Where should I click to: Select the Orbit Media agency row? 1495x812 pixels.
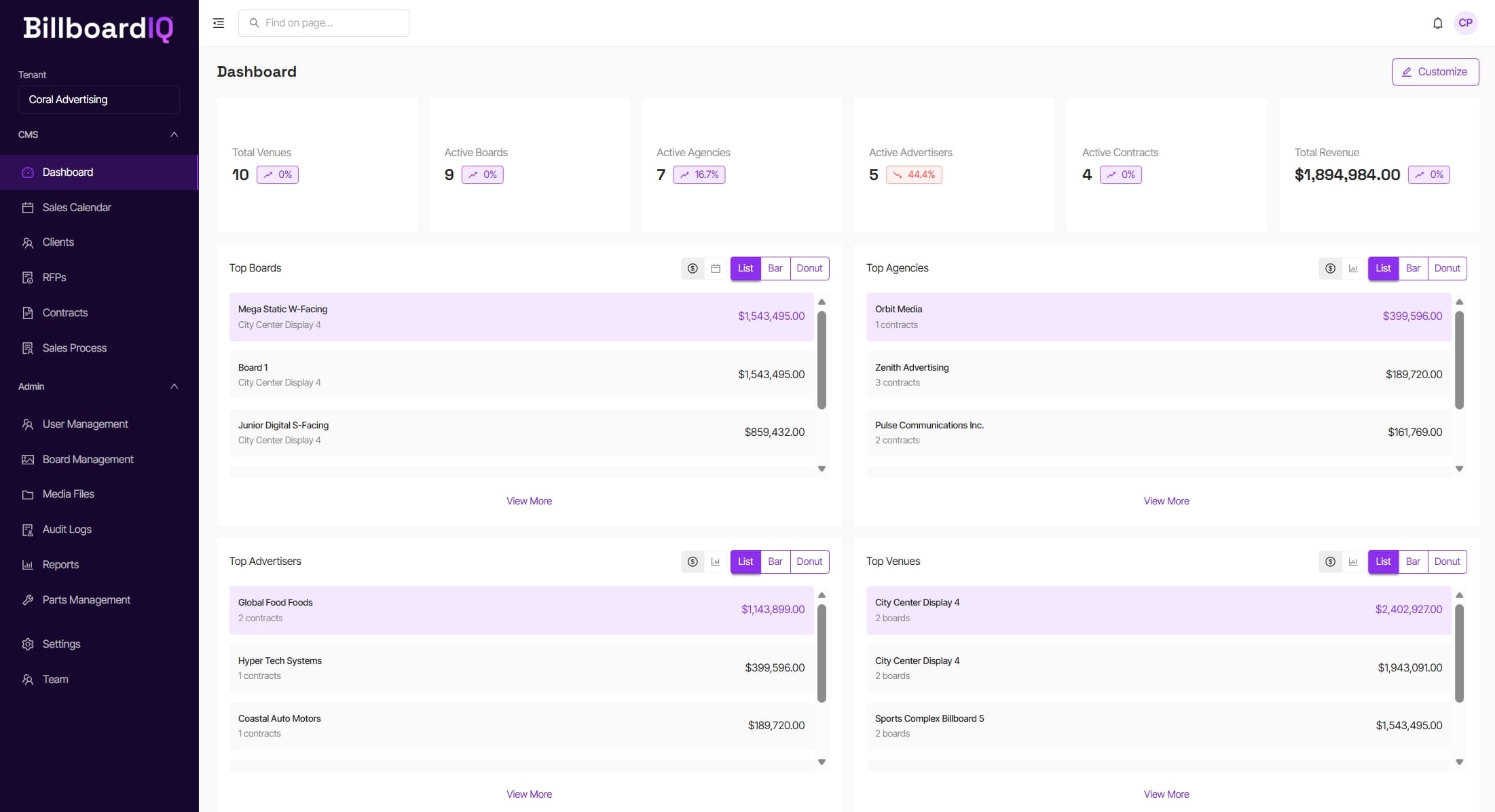1158,317
